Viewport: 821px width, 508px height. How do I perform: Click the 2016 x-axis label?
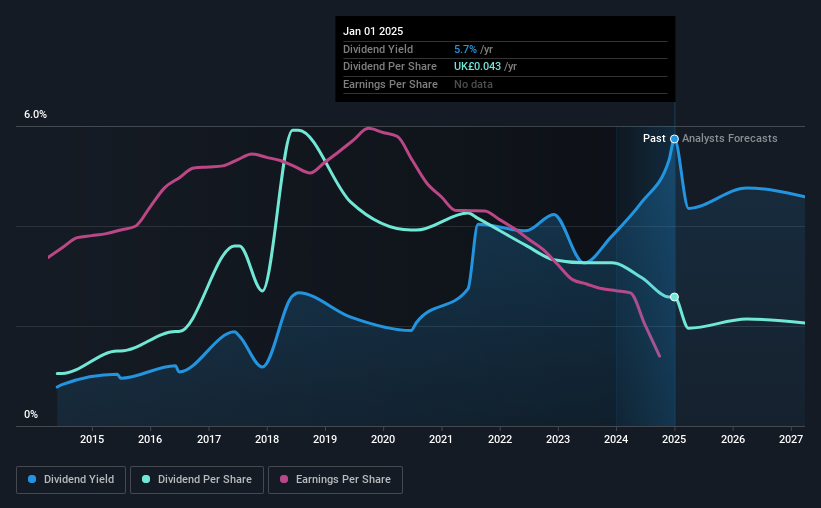click(x=150, y=439)
